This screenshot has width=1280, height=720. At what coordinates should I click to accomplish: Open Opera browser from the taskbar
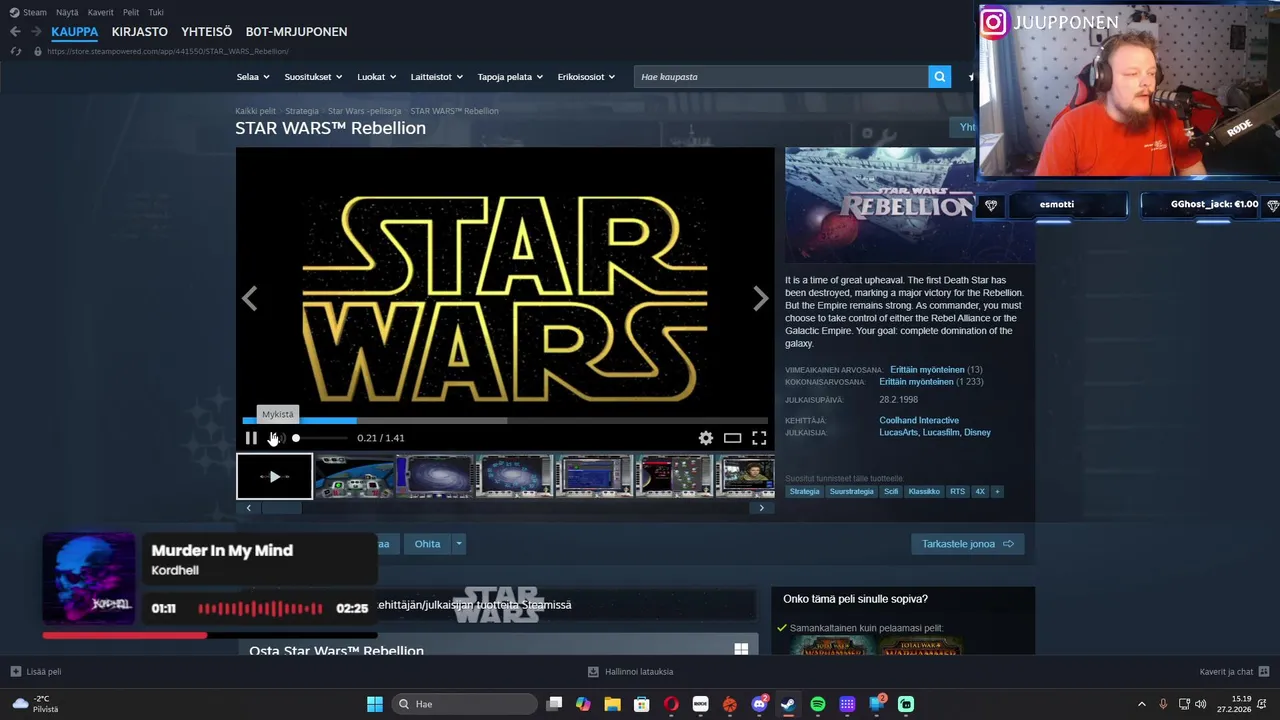[671, 704]
